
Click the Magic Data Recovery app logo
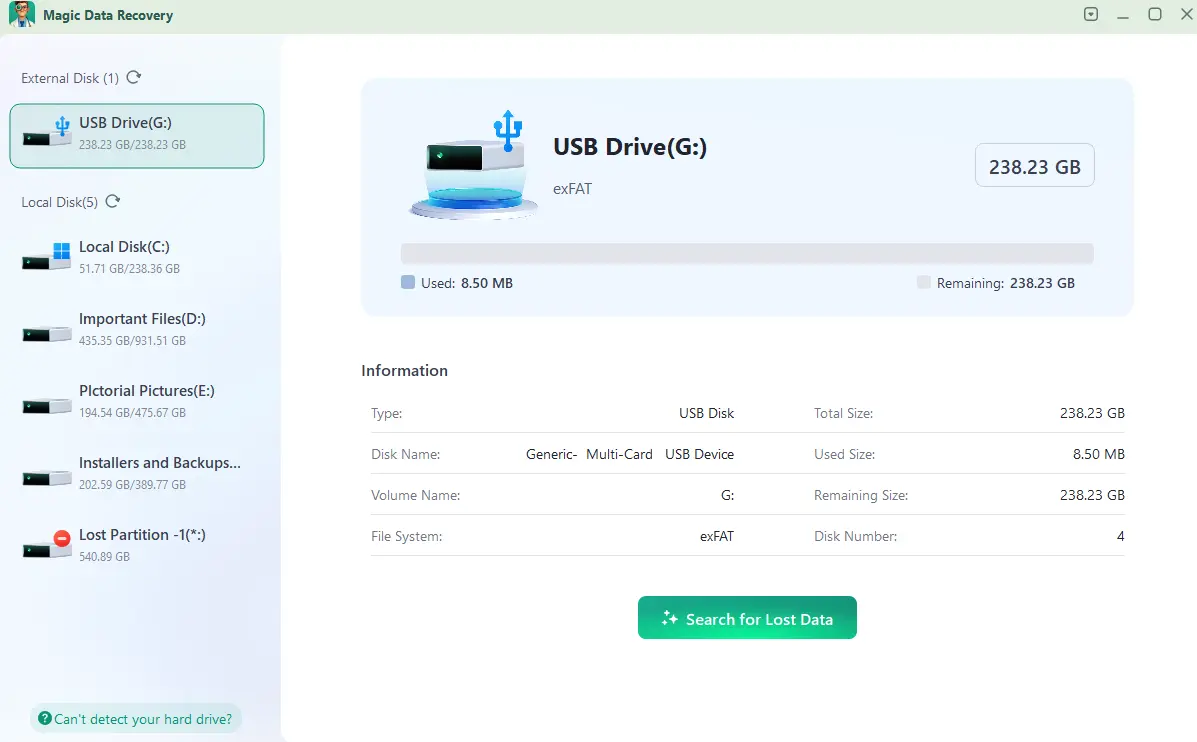pyautogui.click(x=21, y=15)
